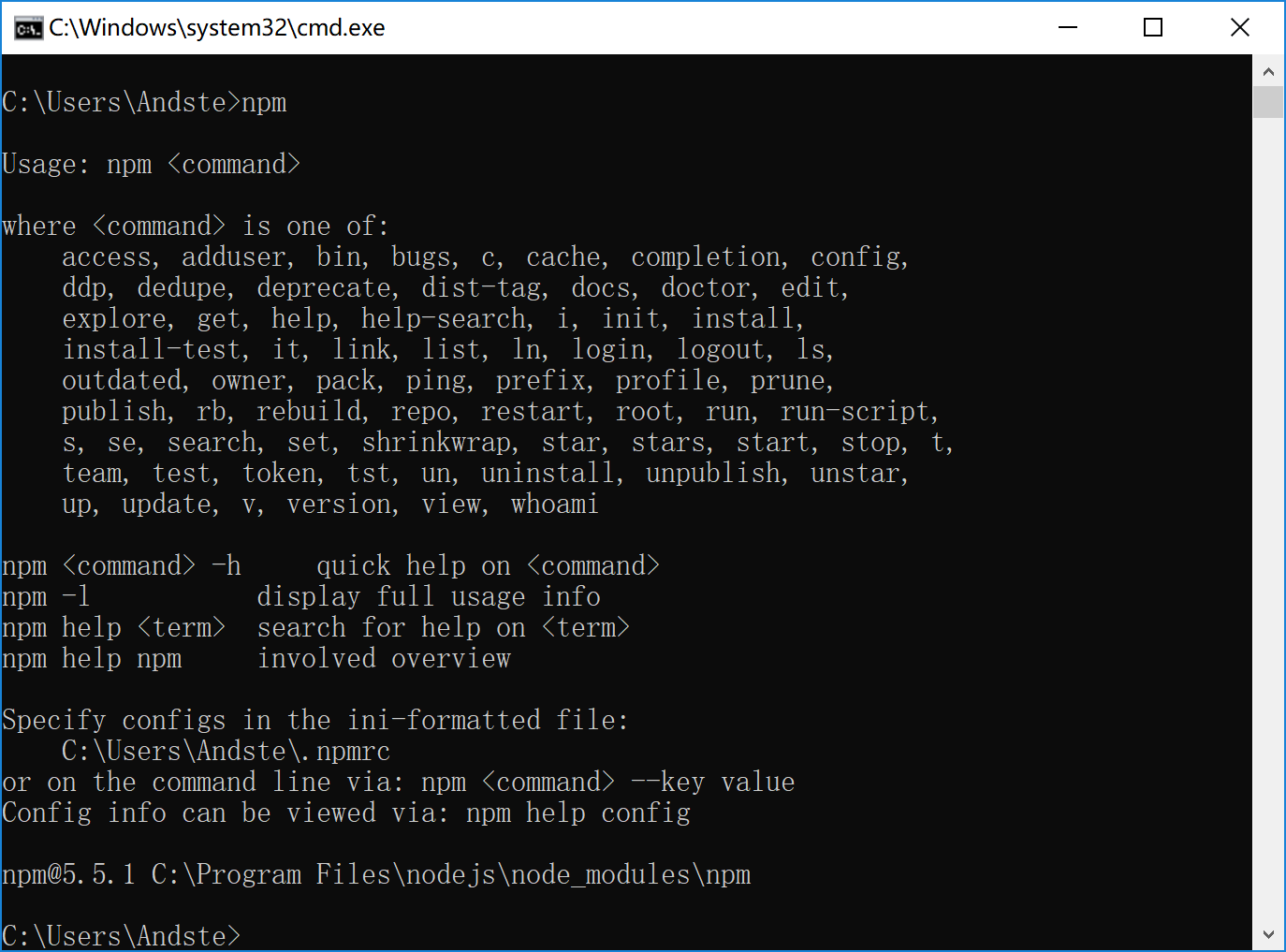
Task: Click the scroll up arrow
Action: click(1268, 71)
